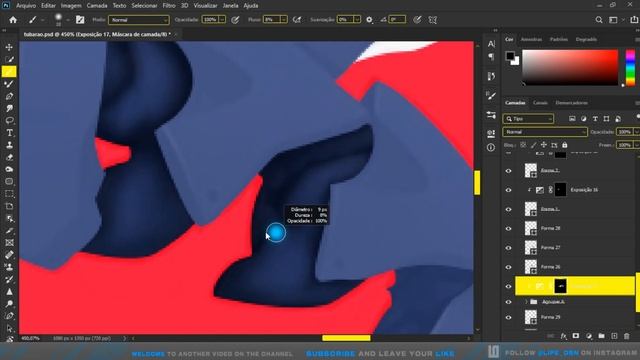Open the brush preset picker arrow

click(x=68, y=20)
